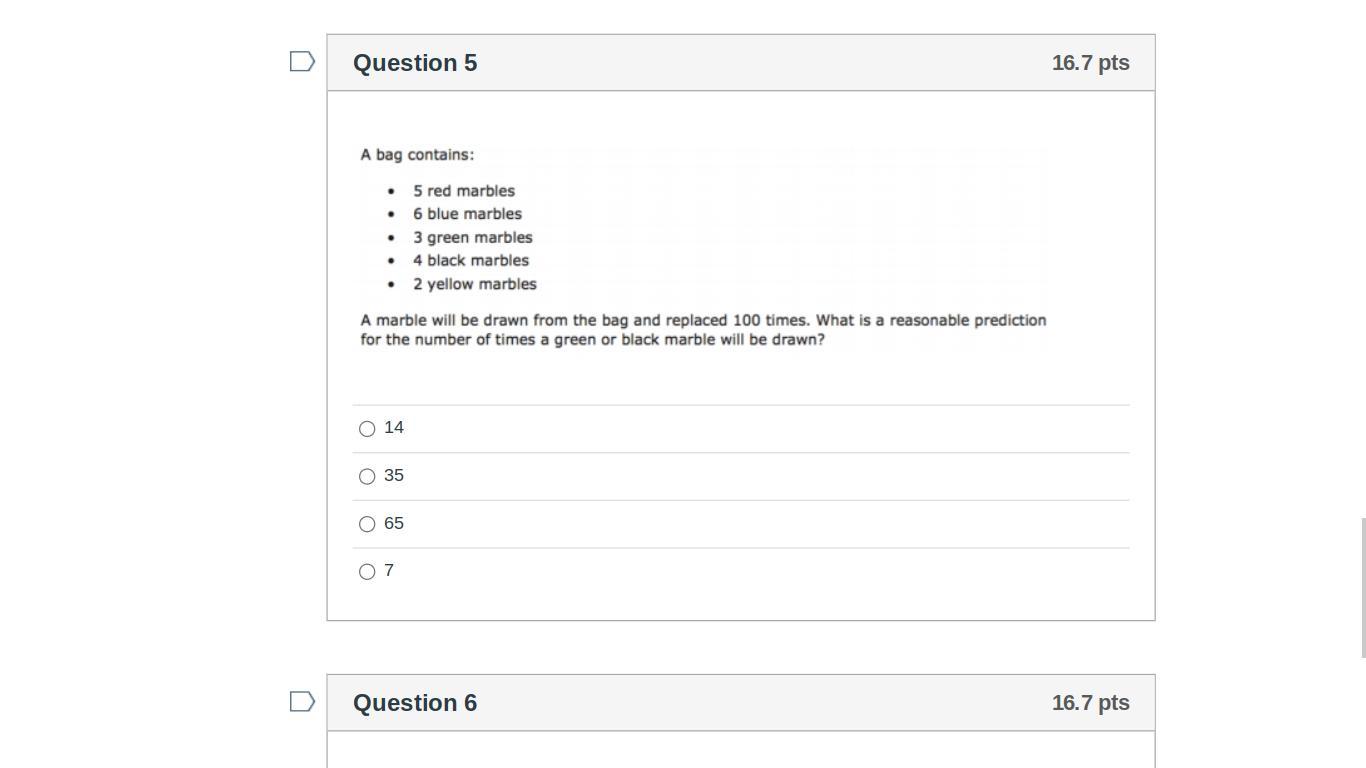Choose the 35 answer radio button
Image resolution: width=1366 pixels, height=768 pixels.
pyautogui.click(x=367, y=477)
